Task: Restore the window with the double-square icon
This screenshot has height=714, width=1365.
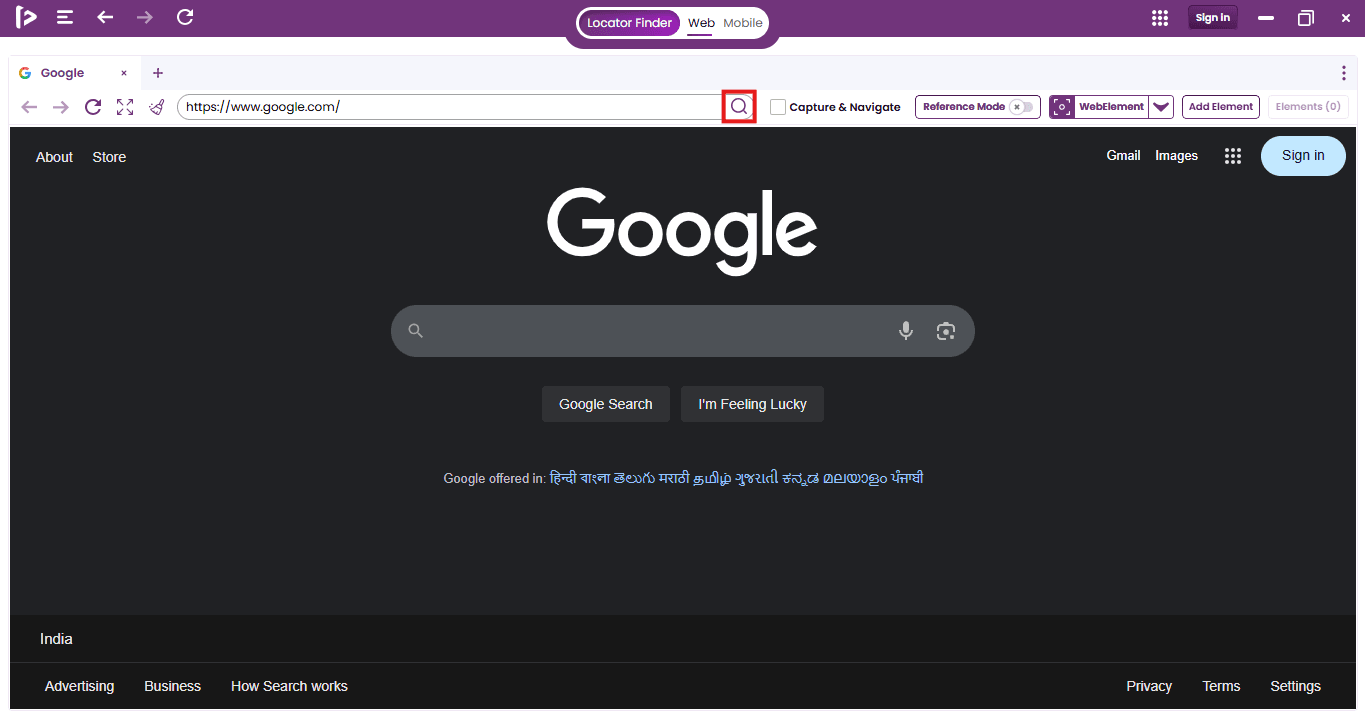Action: pos(1306,18)
